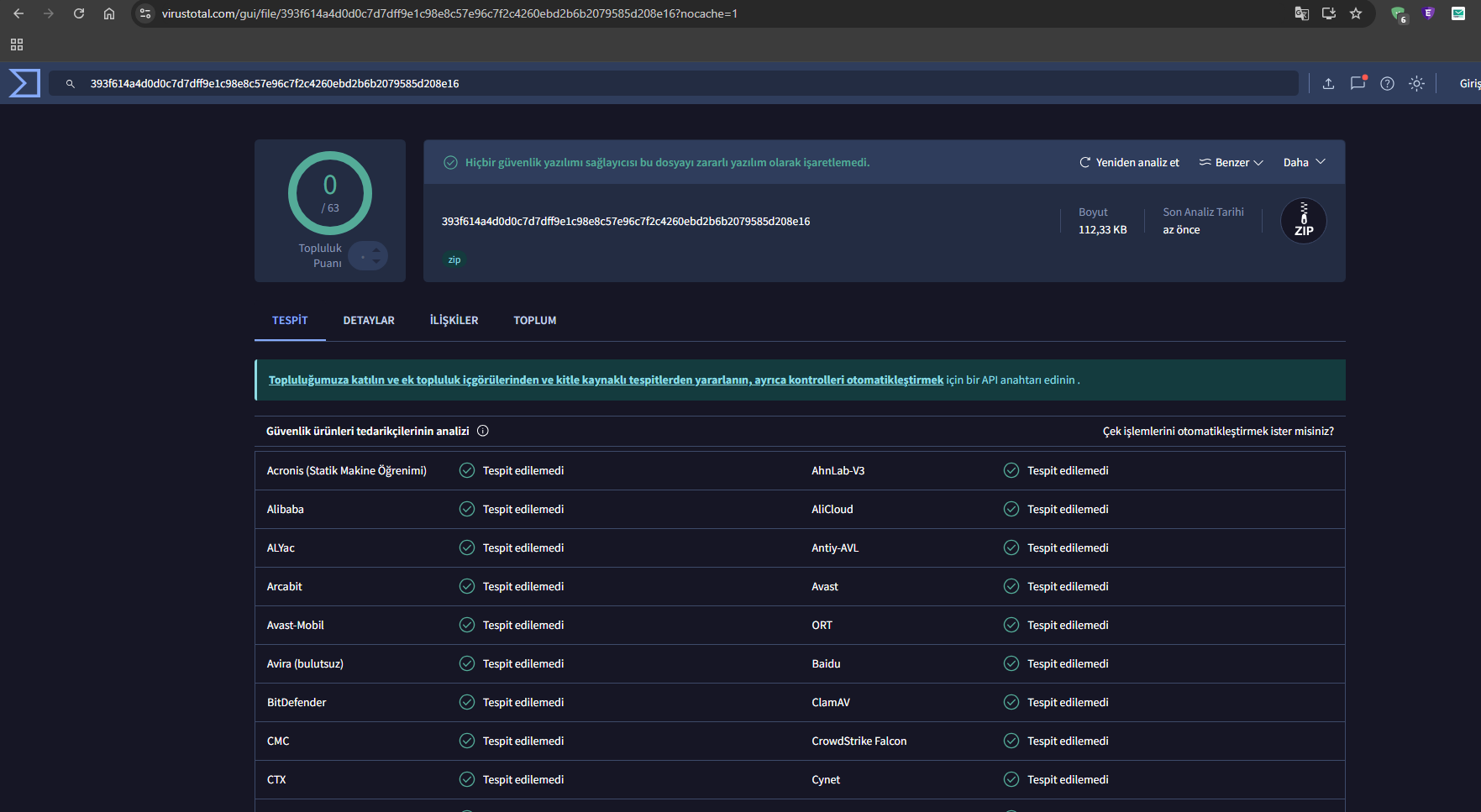The width and height of the screenshot is (1481, 812).
Task: Click the browser address bar URL
Action: (449, 13)
